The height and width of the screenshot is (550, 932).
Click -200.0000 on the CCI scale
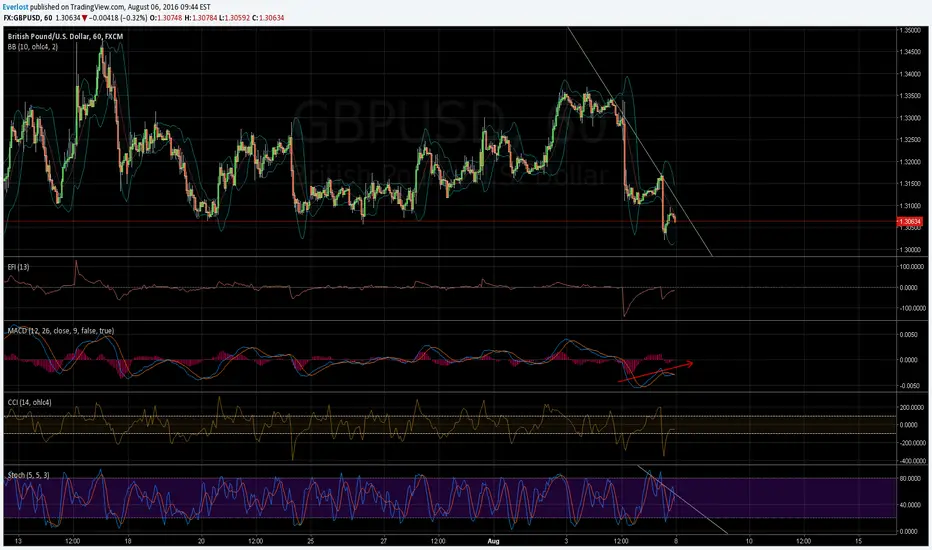tap(912, 443)
